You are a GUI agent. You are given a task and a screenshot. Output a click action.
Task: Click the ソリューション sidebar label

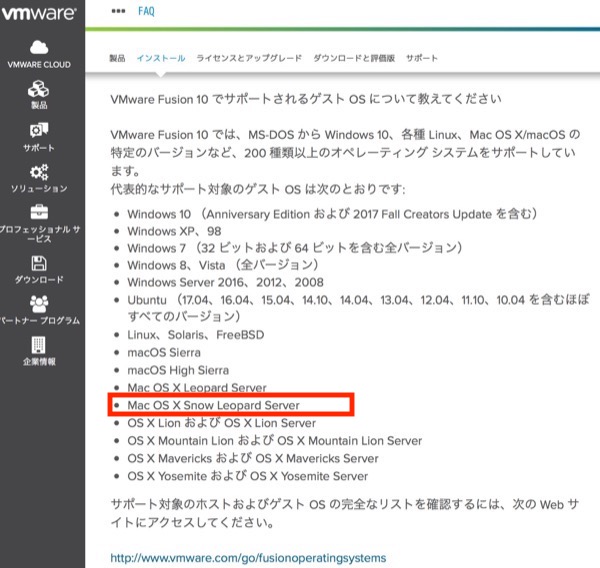pyautogui.click(x=39, y=188)
